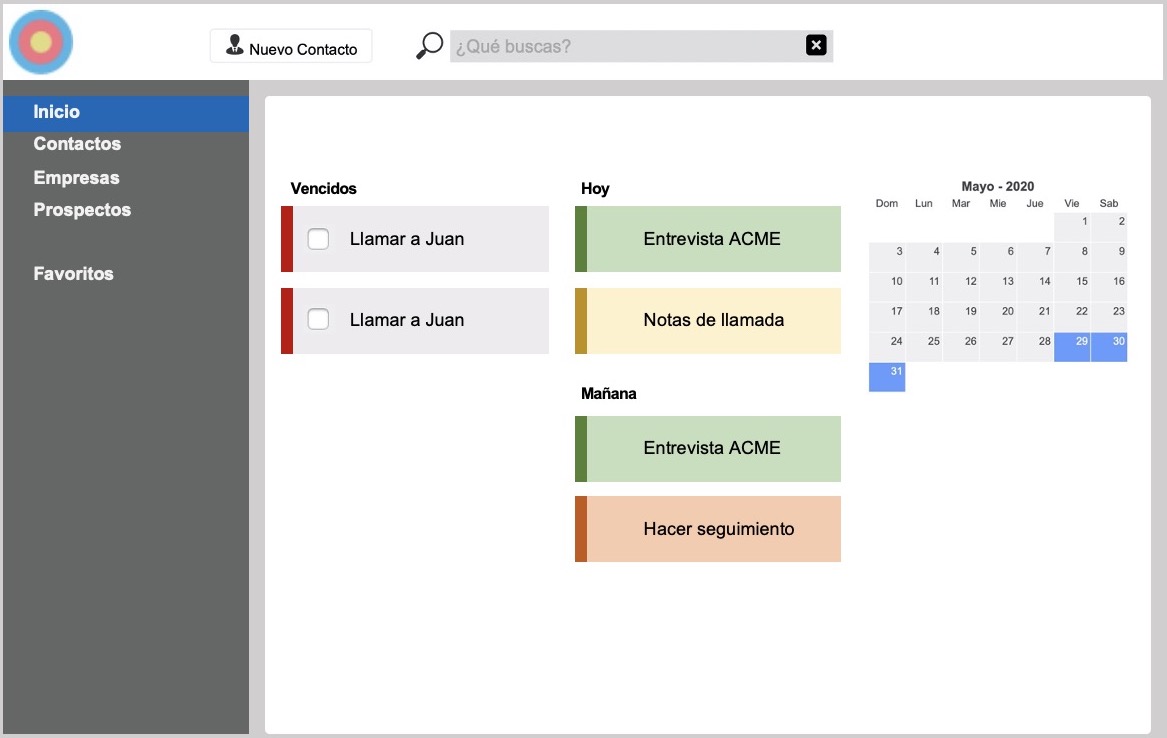Open the Inicio menu item

pyautogui.click(x=126, y=113)
